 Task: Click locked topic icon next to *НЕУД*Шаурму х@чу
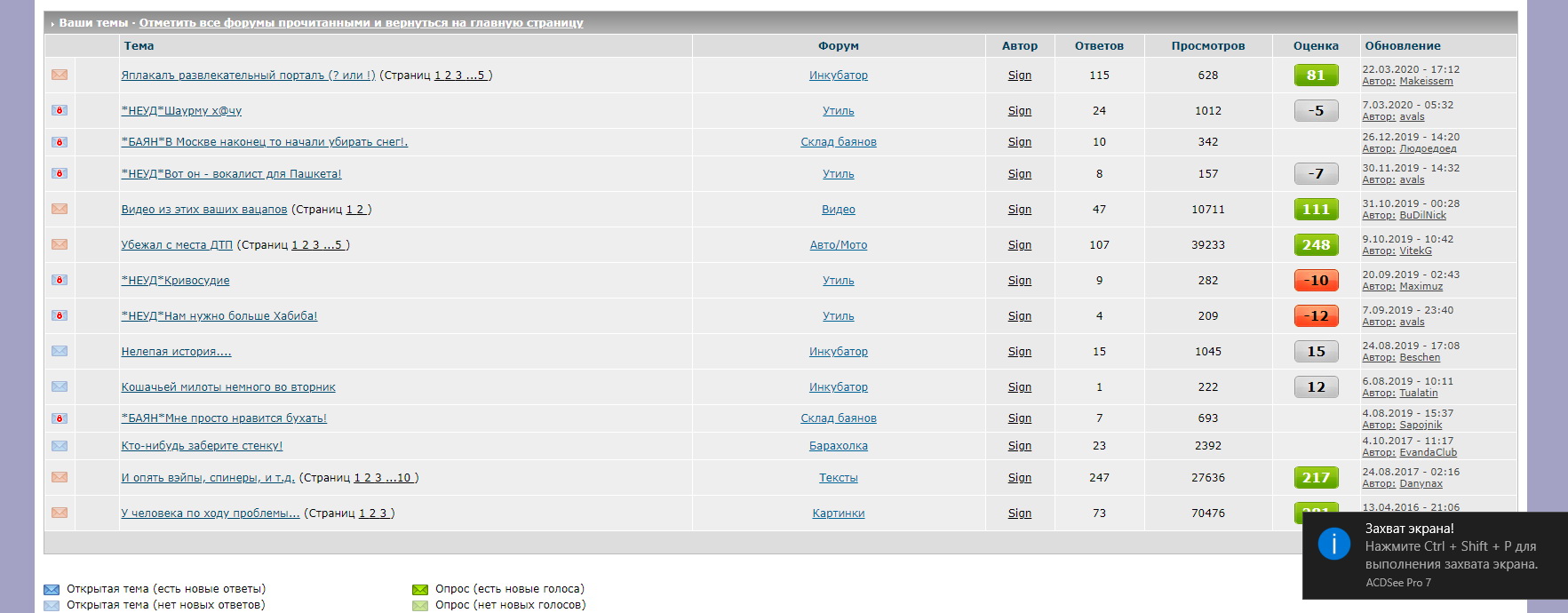coord(60,110)
